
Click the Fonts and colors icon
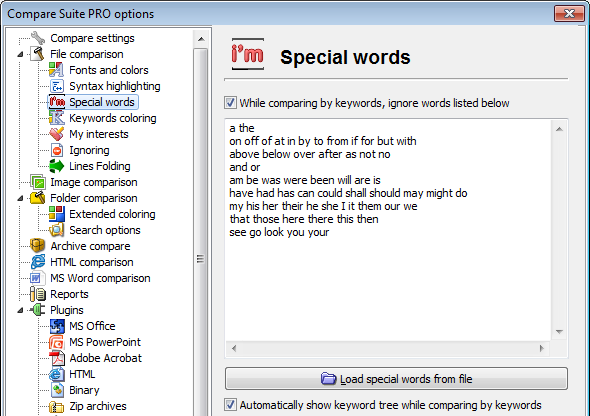[x=56, y=70]
